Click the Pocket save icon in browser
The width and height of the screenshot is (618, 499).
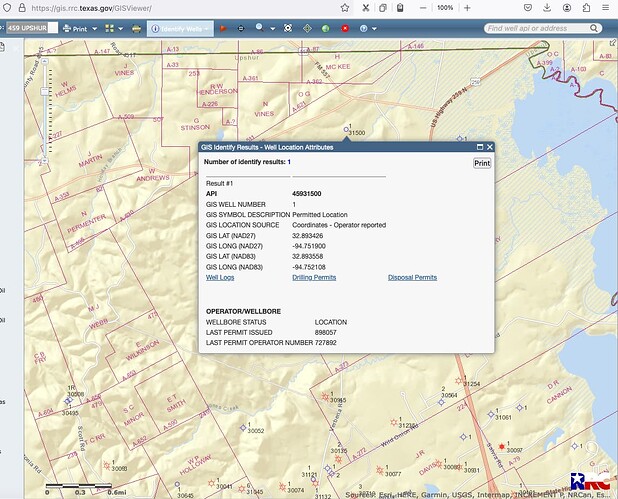tap(528, 8)
